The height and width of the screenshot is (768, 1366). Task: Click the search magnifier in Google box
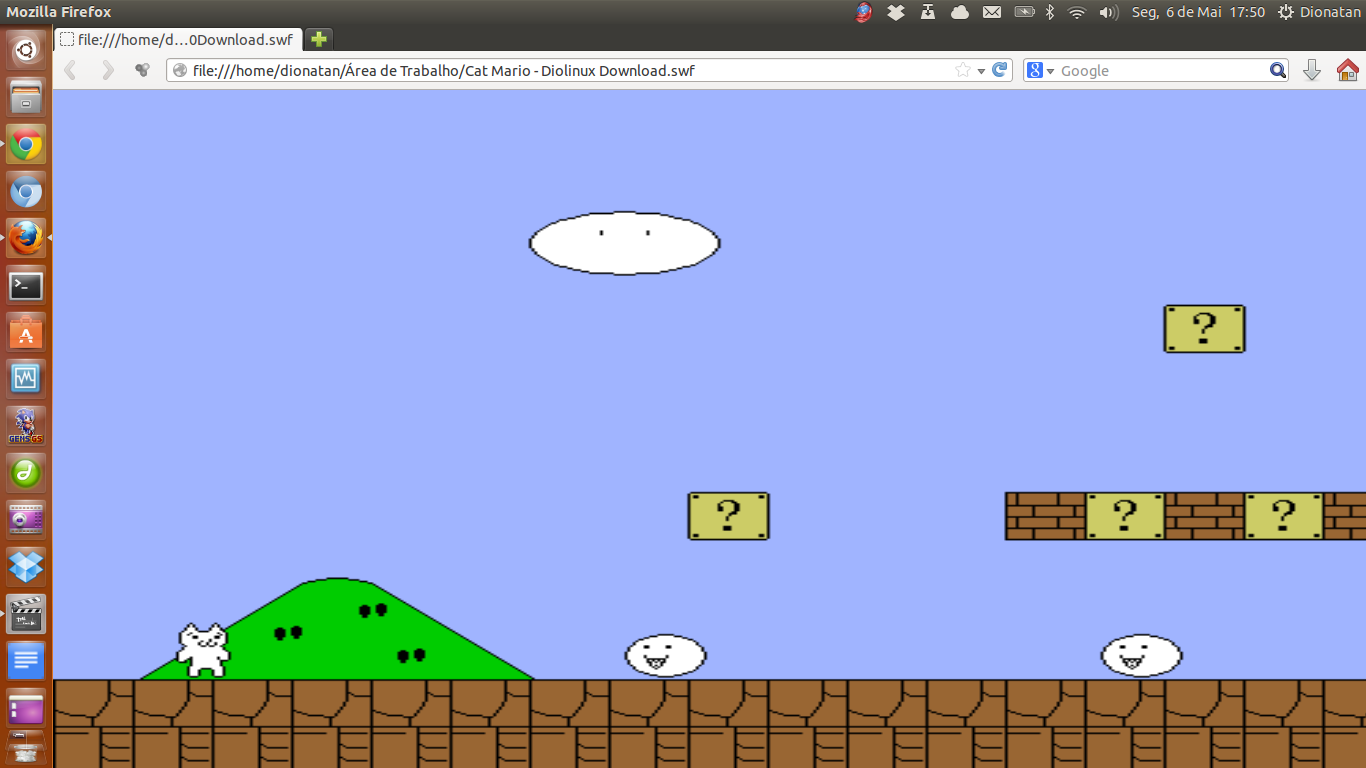(x=1277, y=70)
